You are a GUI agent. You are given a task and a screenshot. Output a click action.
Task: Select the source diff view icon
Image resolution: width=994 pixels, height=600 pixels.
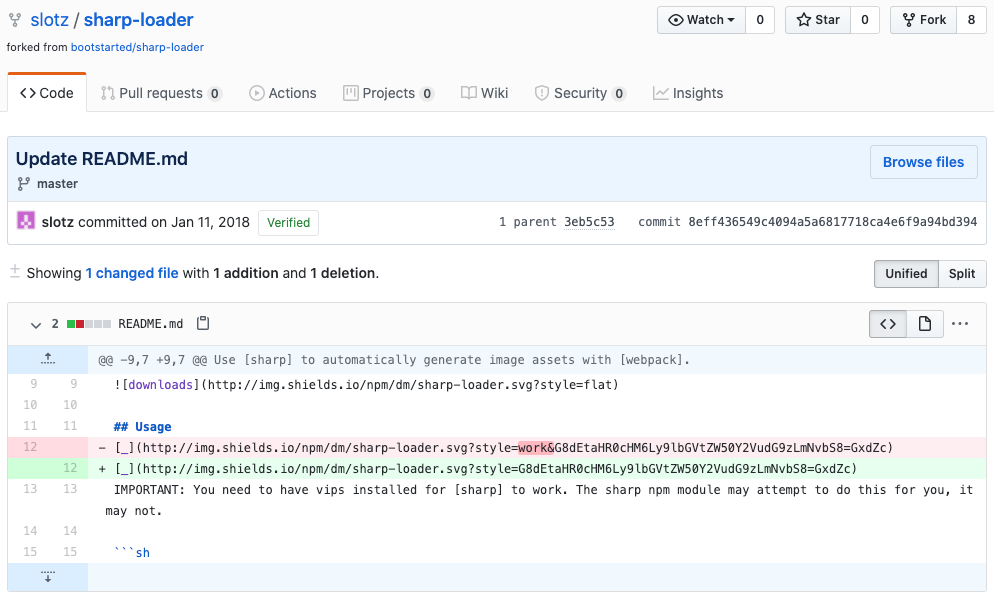point(887,323)
